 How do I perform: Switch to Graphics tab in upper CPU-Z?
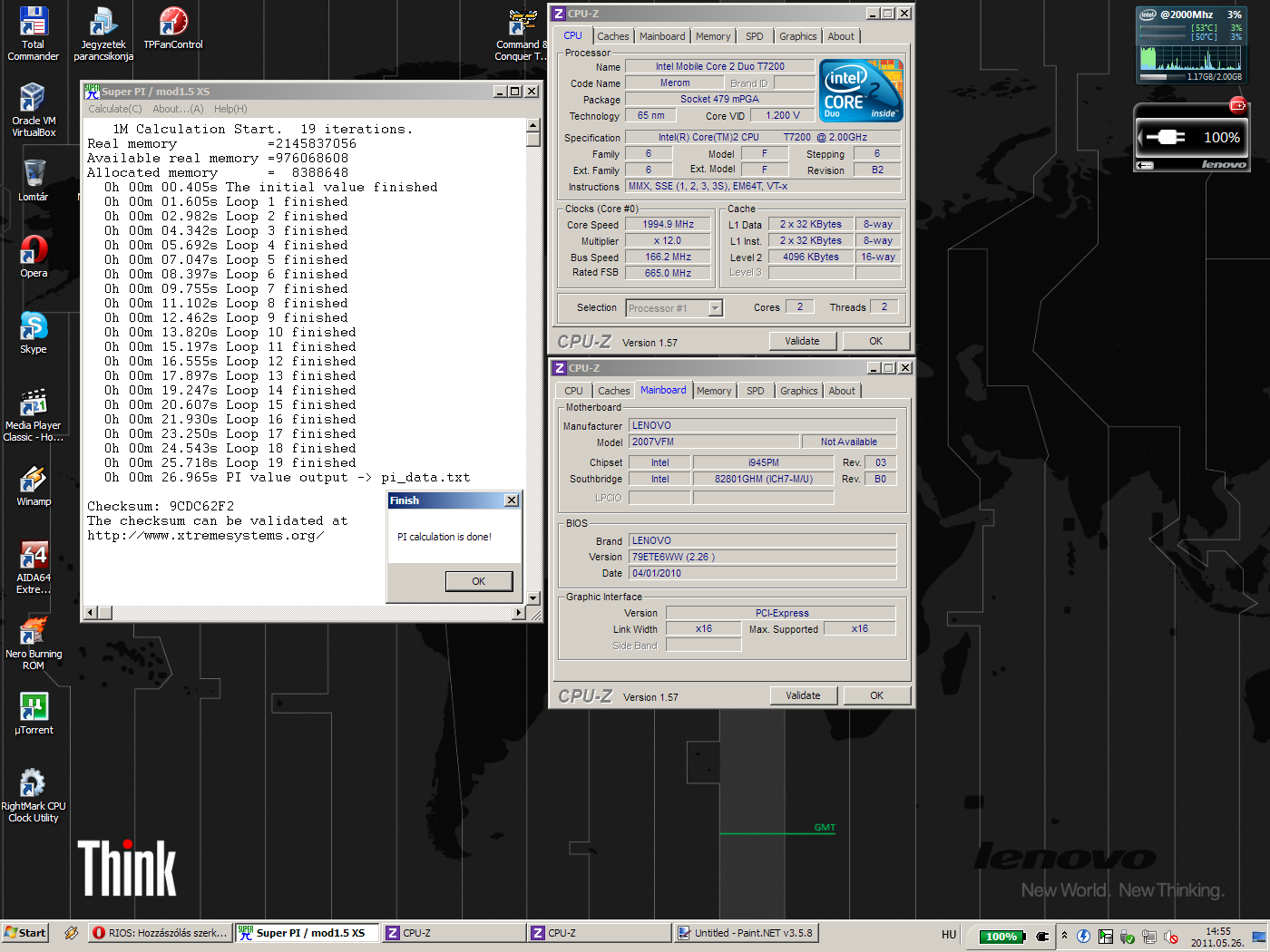[x=798, y=36]
